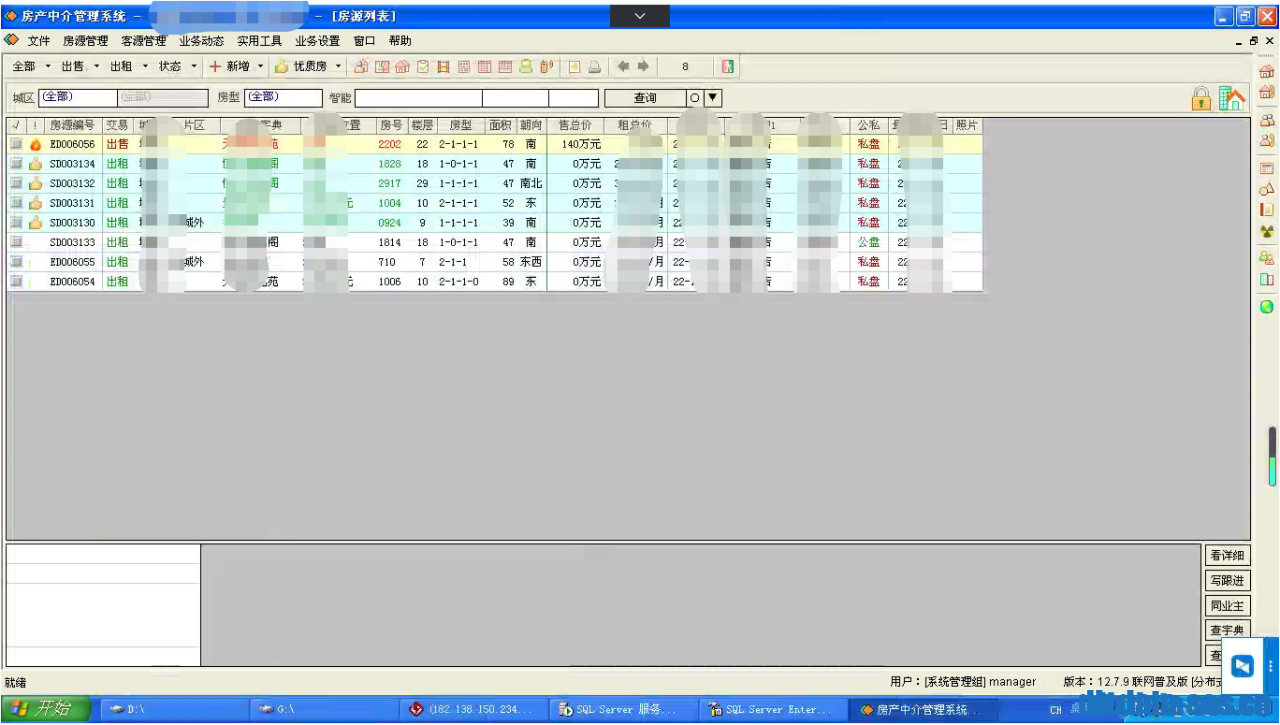
Task: Open the 出租 dropdown arrow
Action: (x=145, y=66)
